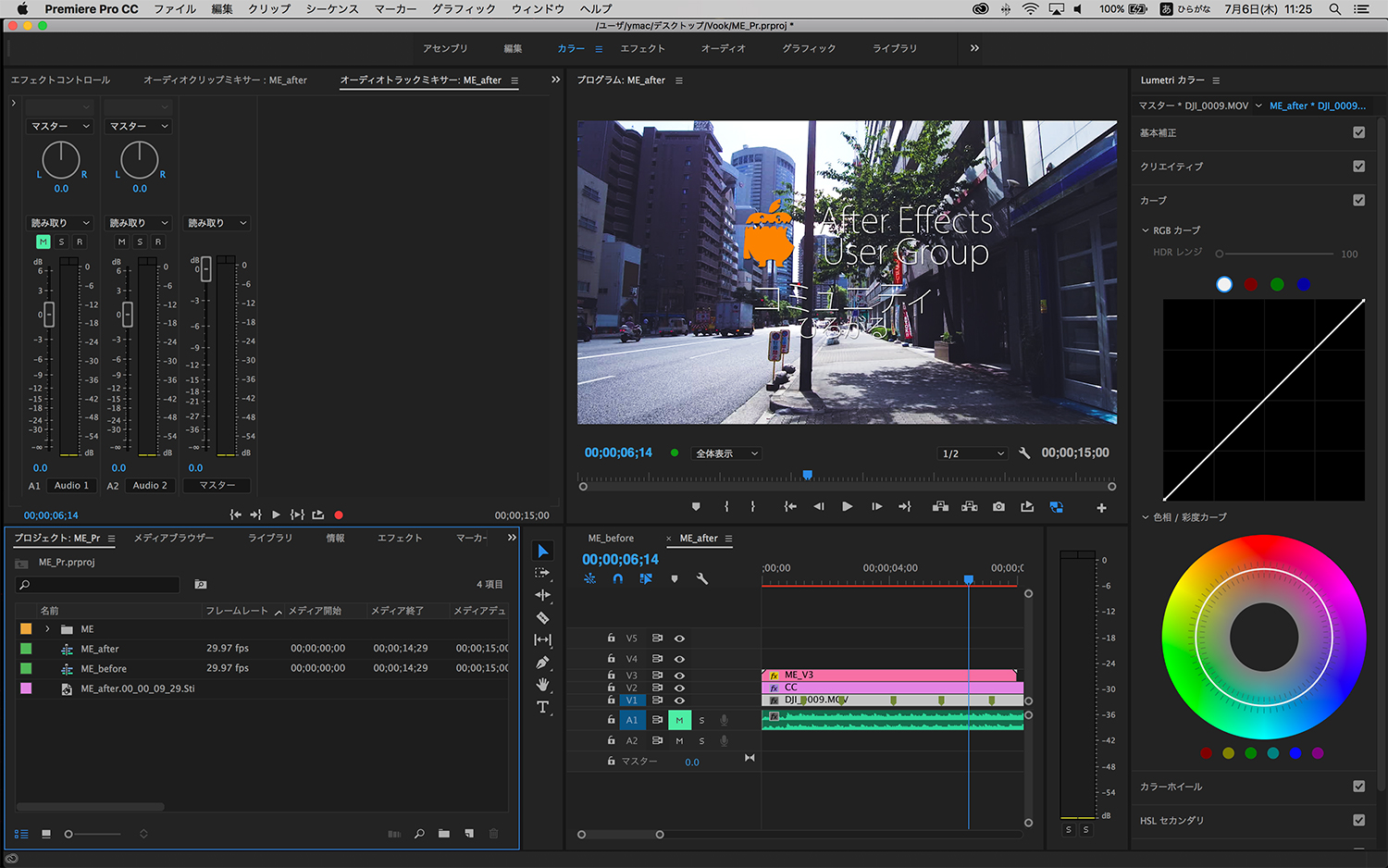Click the search icon in the macOS menu bar
This screenshot has height=868, width=1388.
tap(1334, 9)
